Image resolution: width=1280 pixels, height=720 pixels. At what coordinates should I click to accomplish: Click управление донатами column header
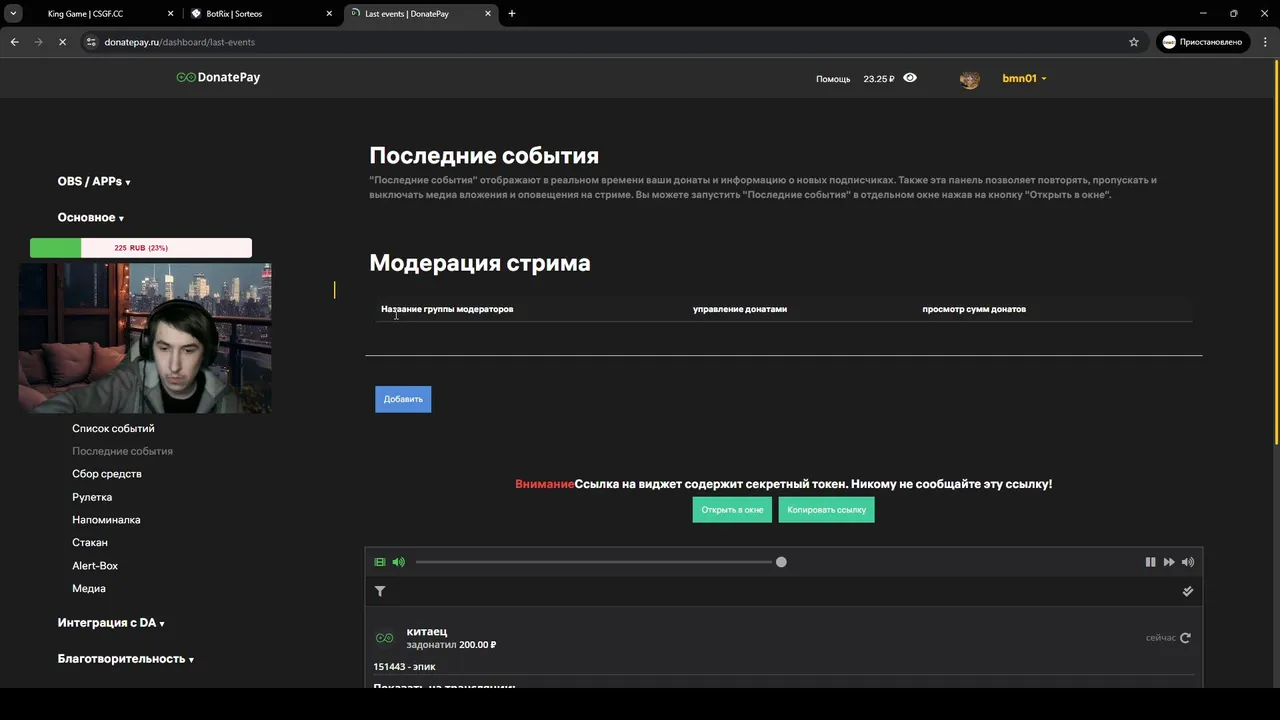pyautogui.click(x=740, y=309)
